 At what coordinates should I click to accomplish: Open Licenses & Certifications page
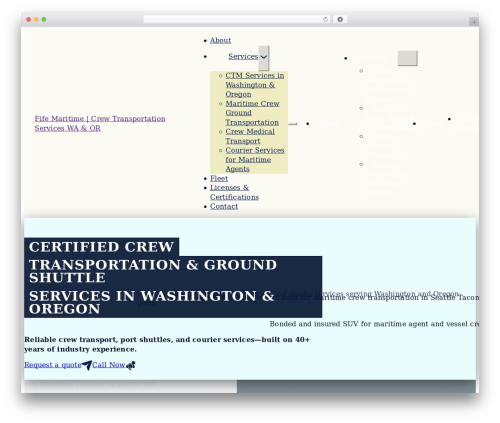pos(234,192)
